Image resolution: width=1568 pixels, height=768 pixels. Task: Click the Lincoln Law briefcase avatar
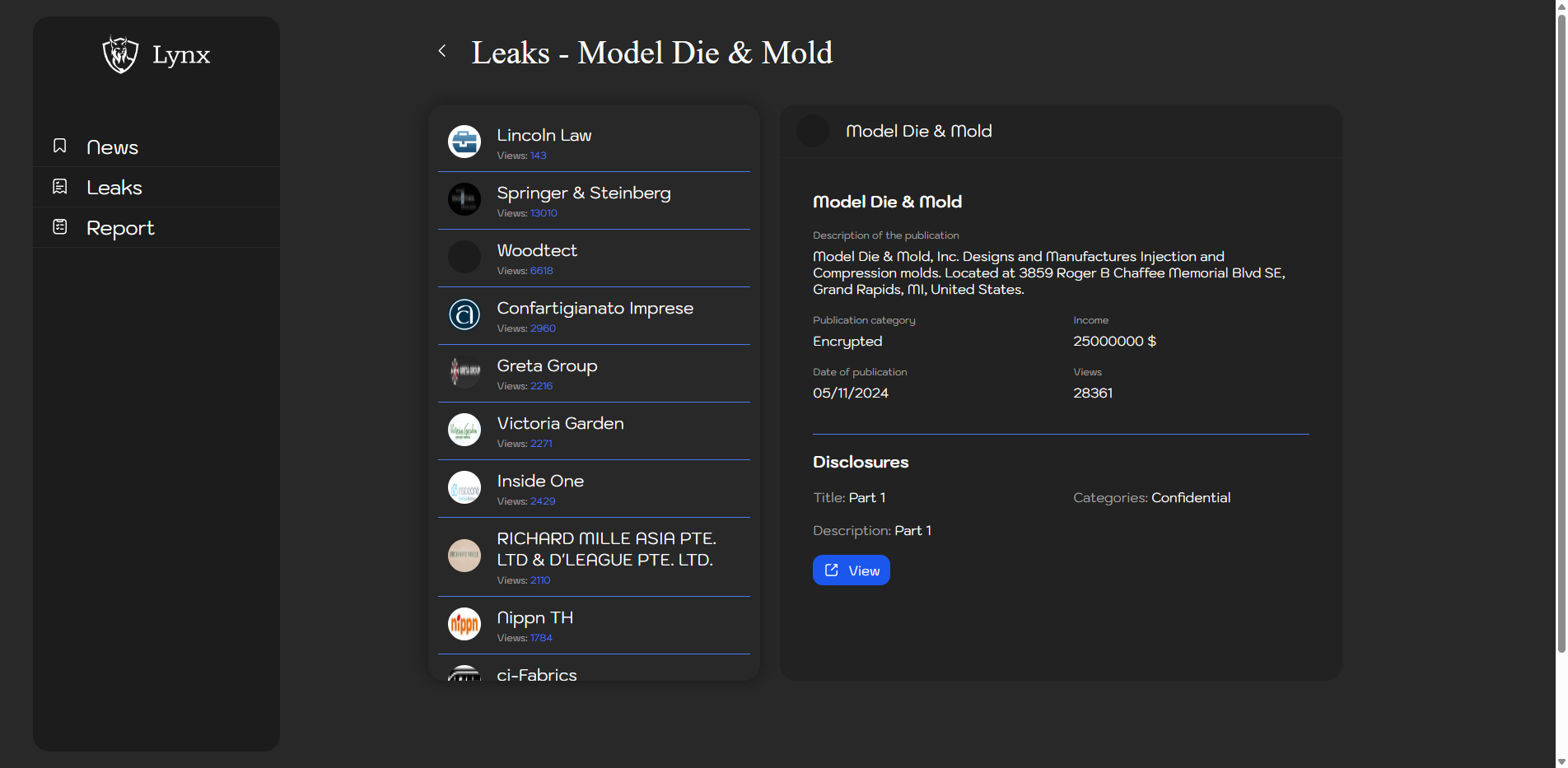[464, 142]
